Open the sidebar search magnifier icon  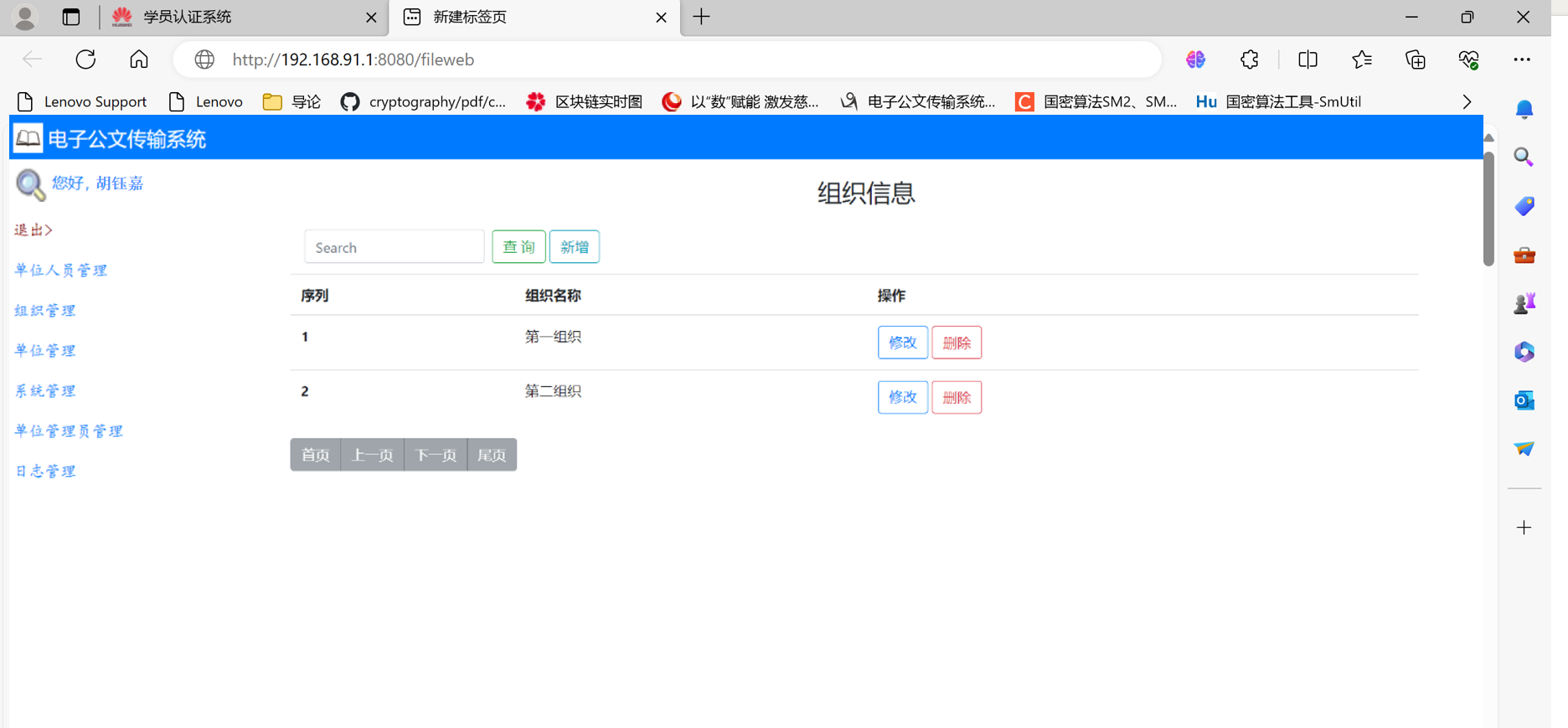tap(1524, 157)
